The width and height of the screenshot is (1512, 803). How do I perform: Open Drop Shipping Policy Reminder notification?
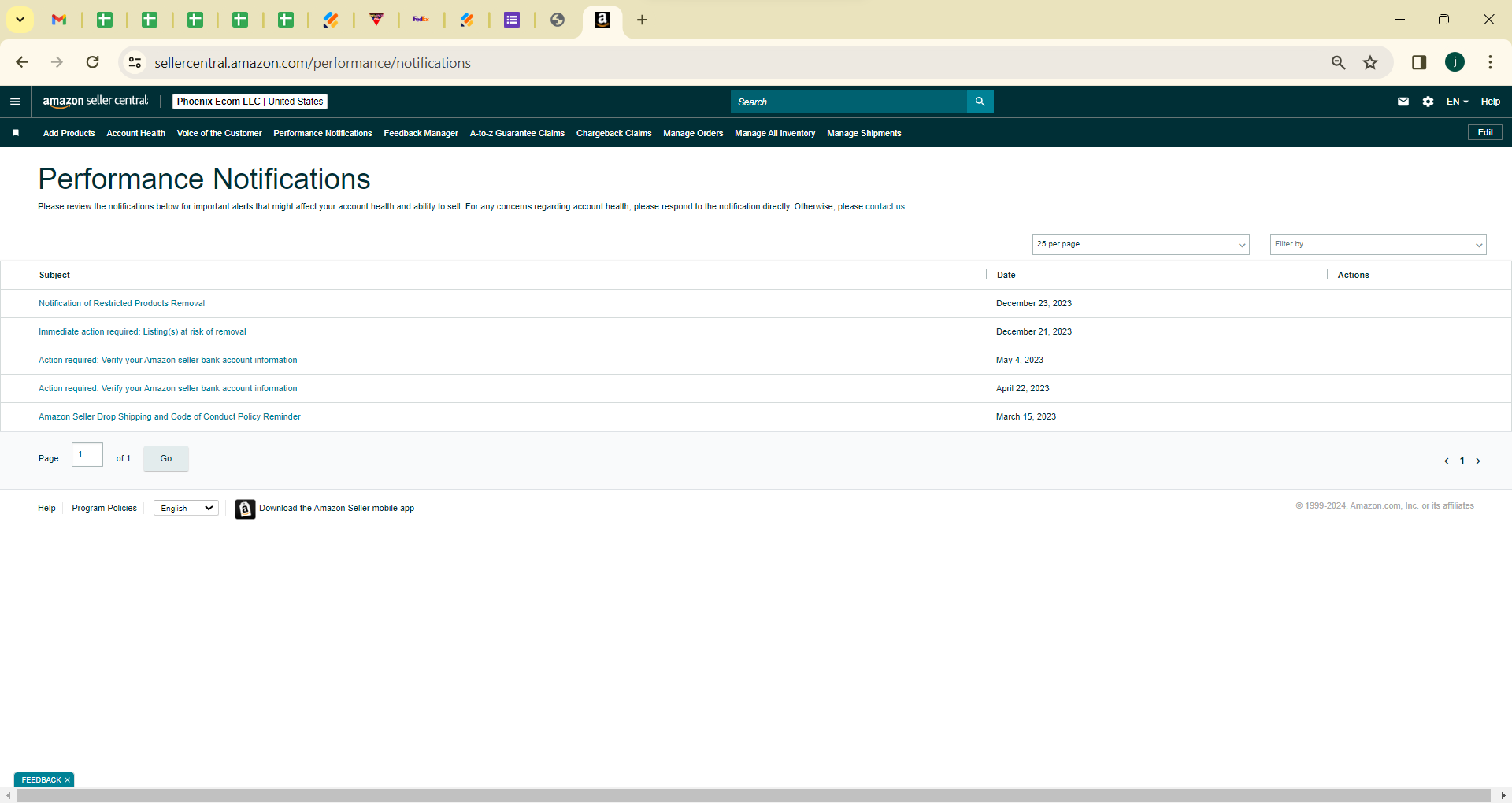(x=169, y=416)
